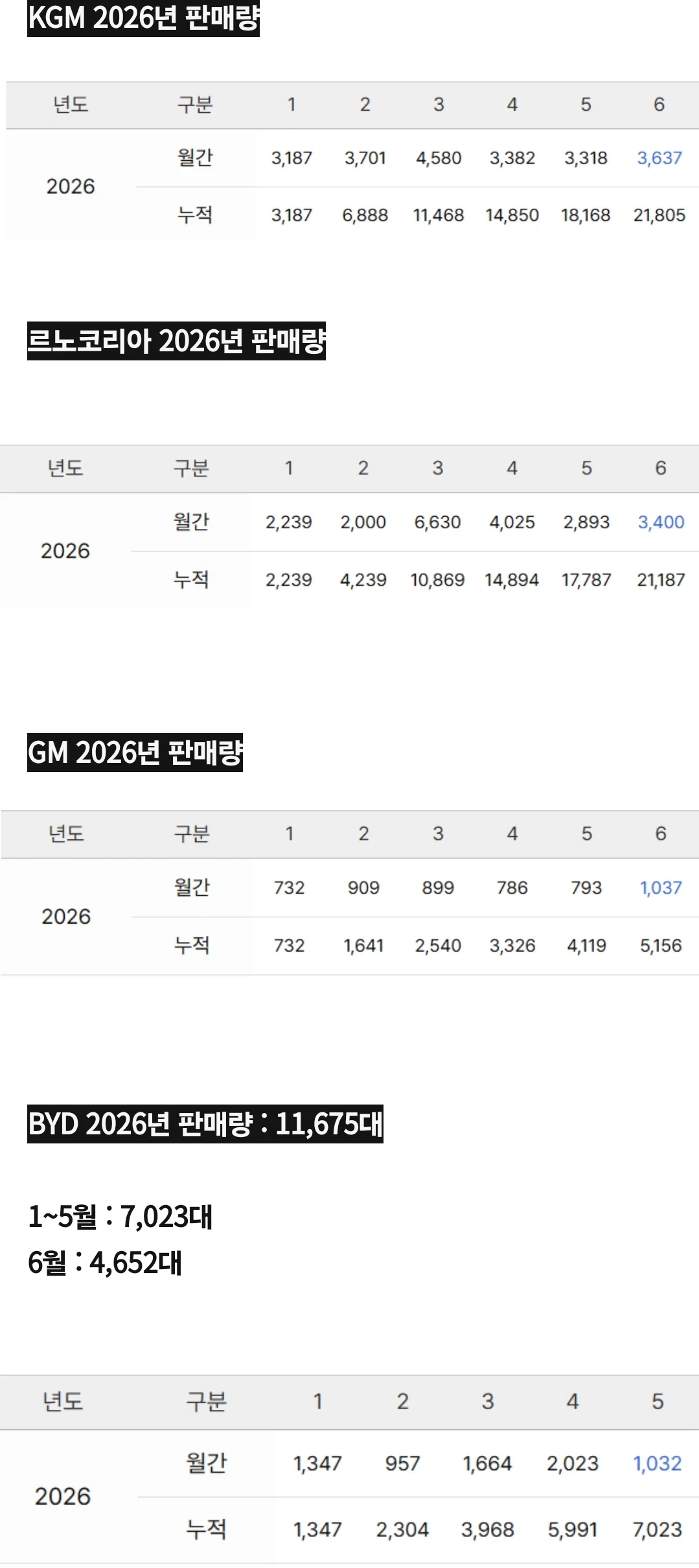Screen dimensions: 699x1568
Task: Click Renault Korea cumulative total 21,187
Action: (x=661, y=580)
